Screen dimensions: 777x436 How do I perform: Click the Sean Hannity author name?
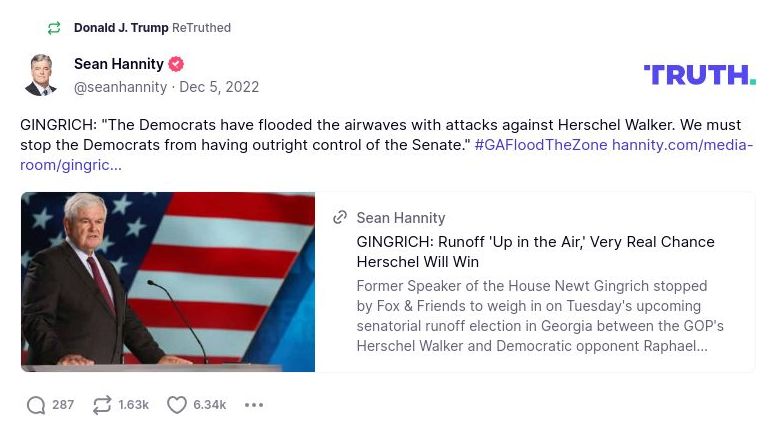tap(118, 64)
